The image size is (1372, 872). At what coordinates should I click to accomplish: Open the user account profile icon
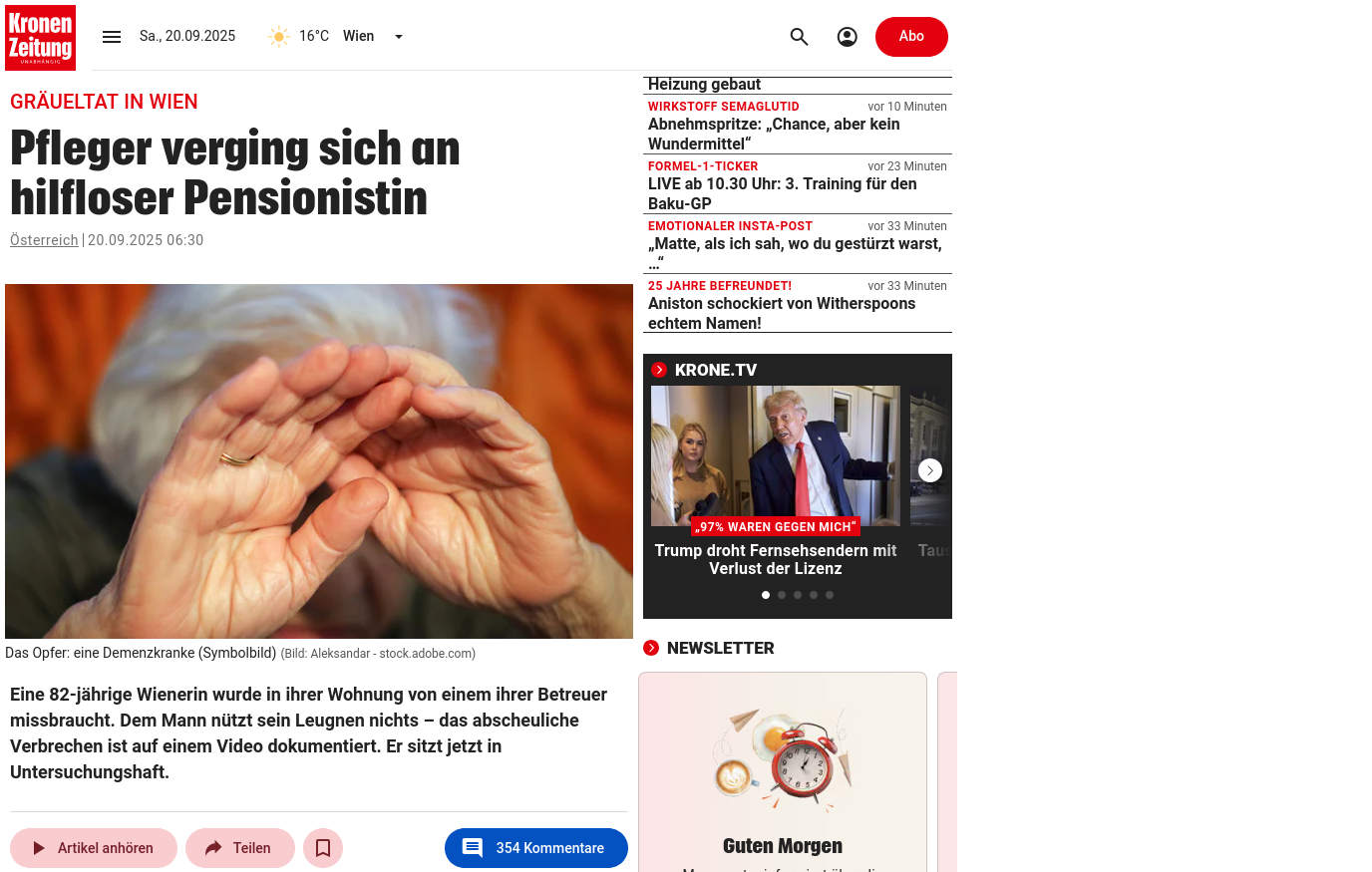point(848,37)
